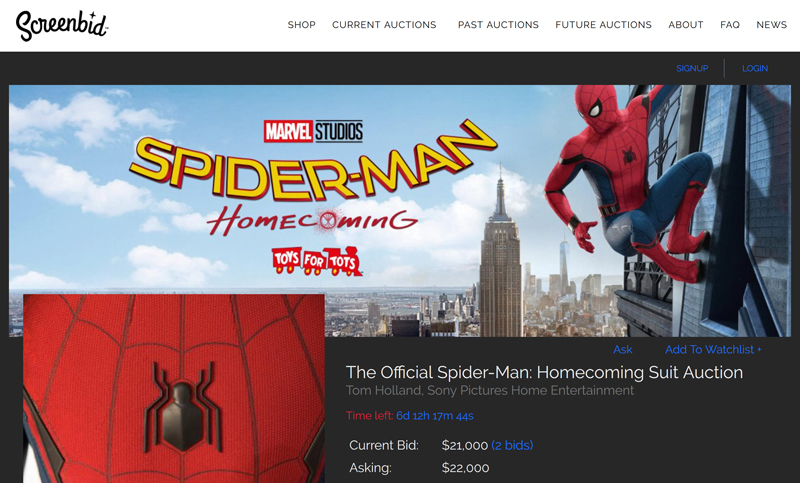Go to the NEWS section

tap(771, 24)
